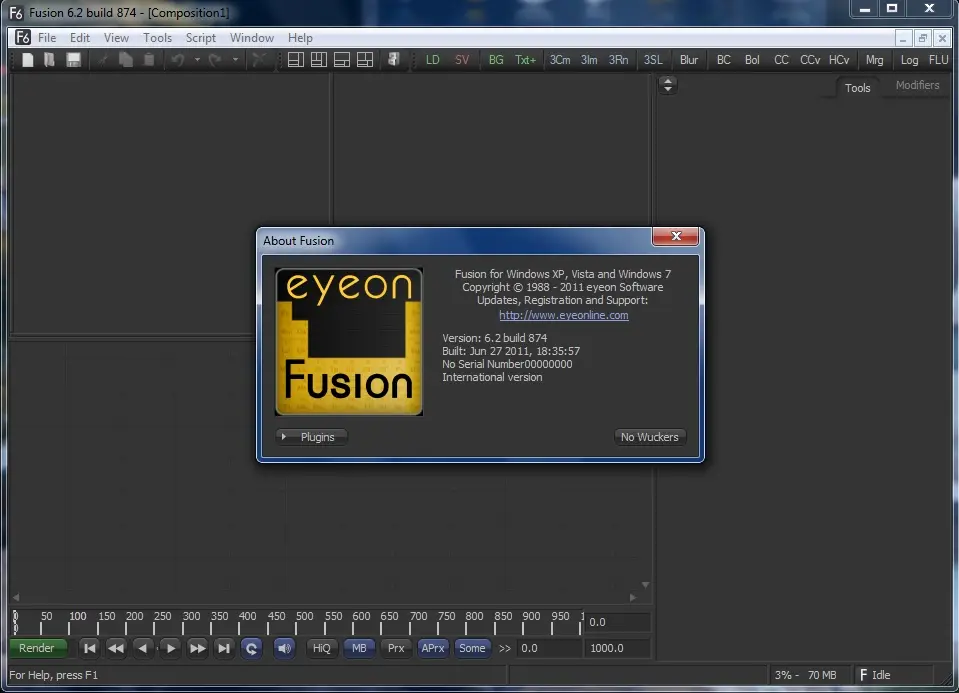
Task: Add an Image Plane 3D tool with 3Im
Action: pyautogui.click(x=589, y=60)
